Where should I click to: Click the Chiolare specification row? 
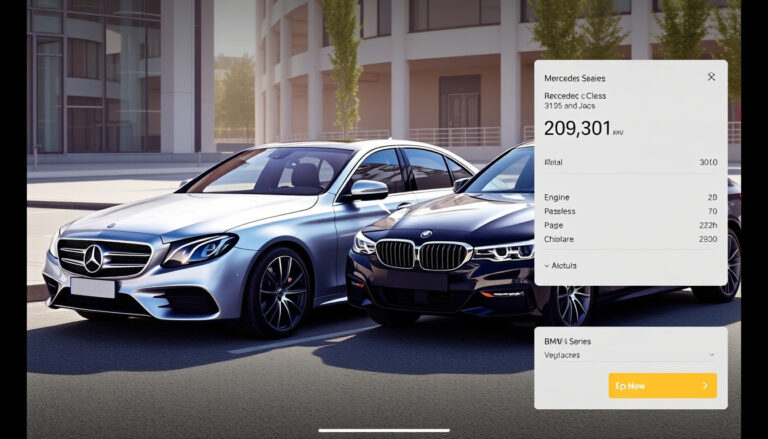(631, 239)
